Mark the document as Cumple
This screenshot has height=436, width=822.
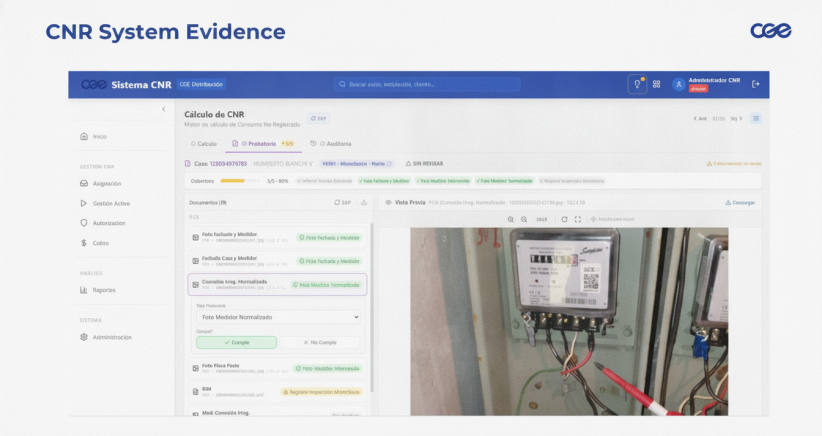click(x=236, y=342)
